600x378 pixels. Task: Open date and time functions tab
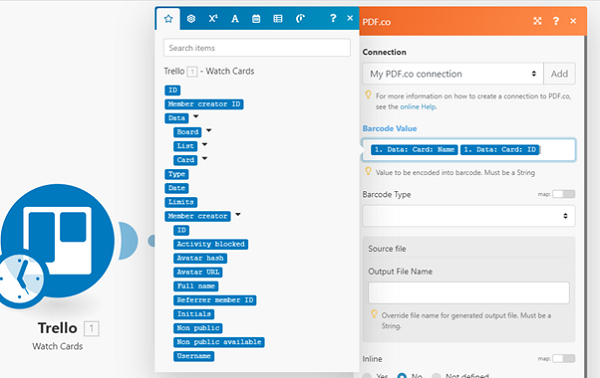(x=256, y=18)
